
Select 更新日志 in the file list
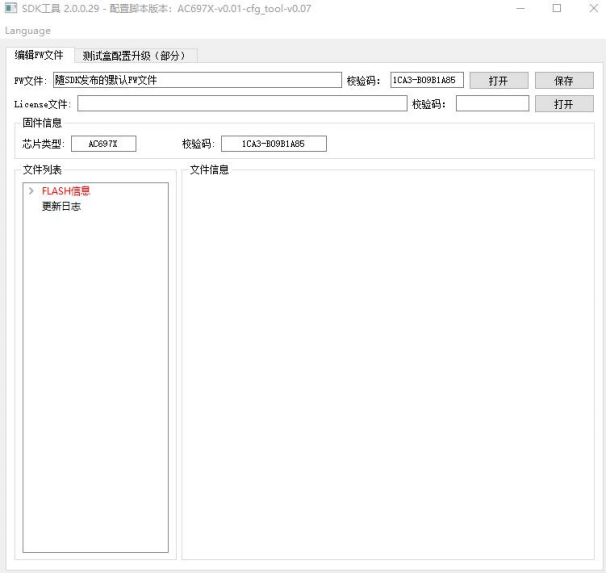click(x=61, y=206)
